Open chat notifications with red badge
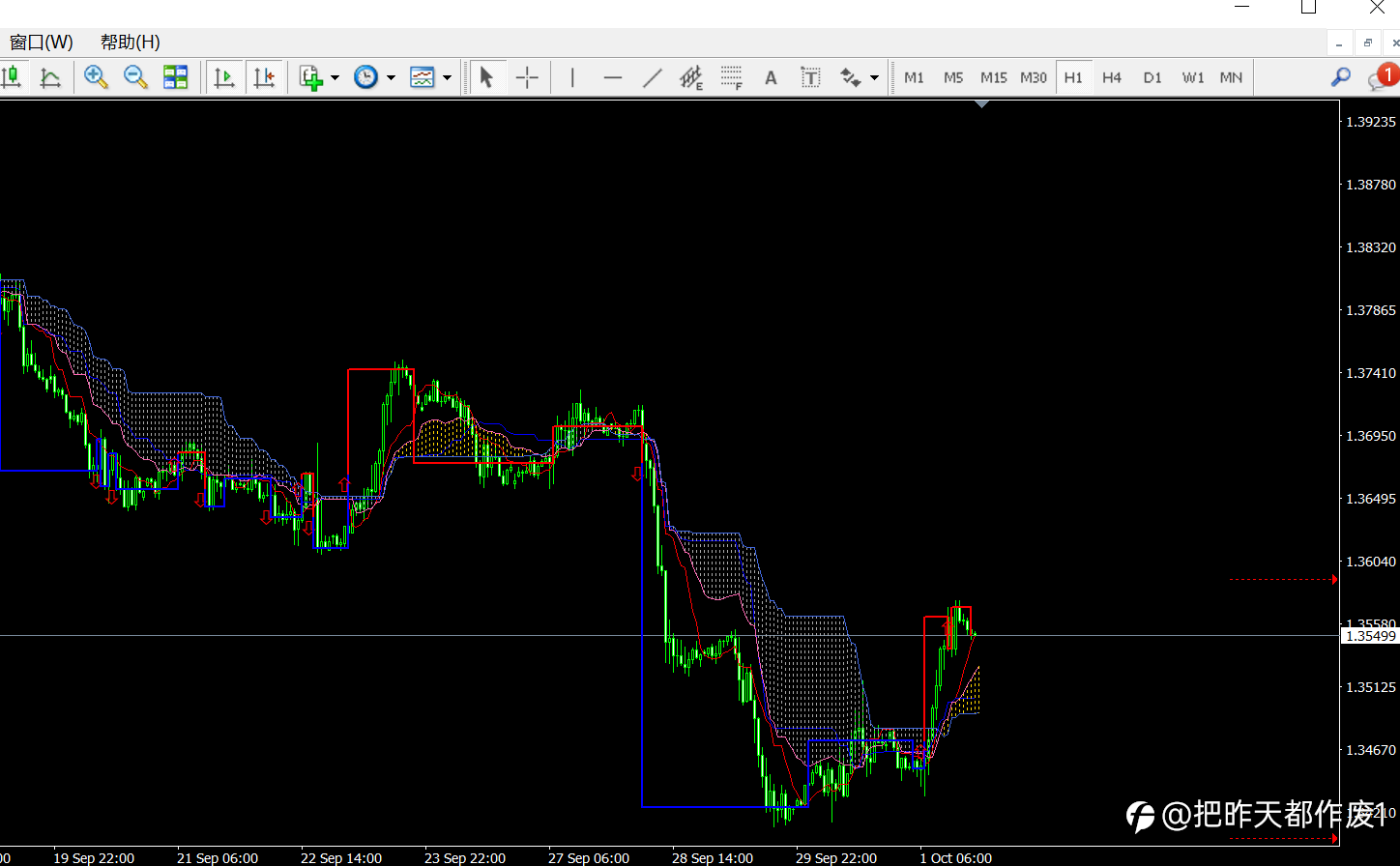This screenshot has height=866, width=1400. click(x=1382, y=77)
